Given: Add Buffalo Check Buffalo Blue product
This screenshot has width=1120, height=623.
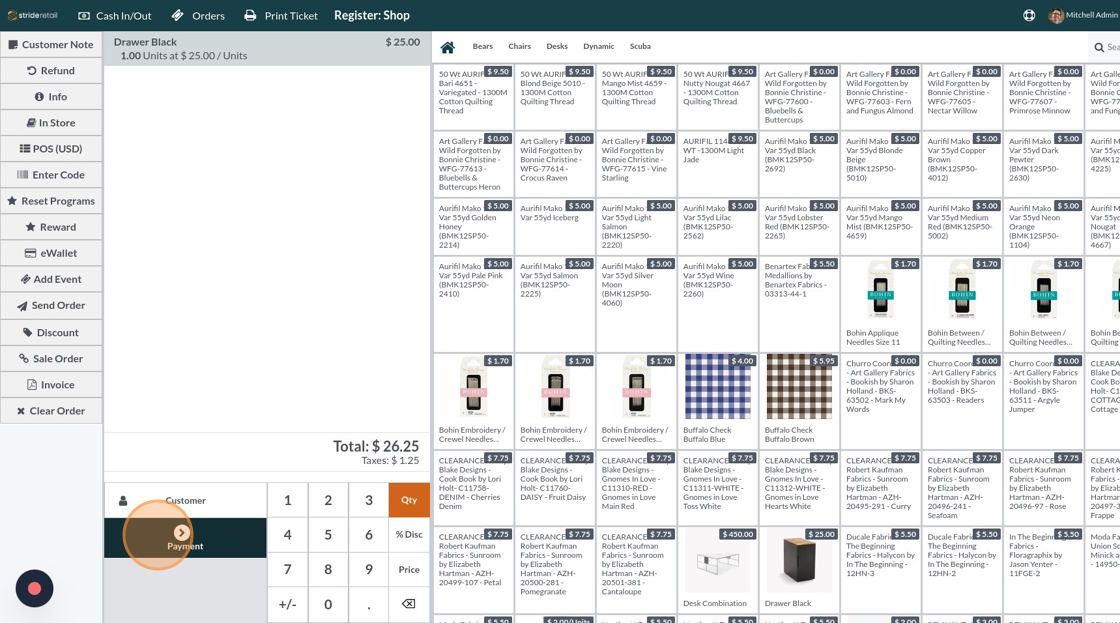Looking at the screenshot, I should click(717, 400).
